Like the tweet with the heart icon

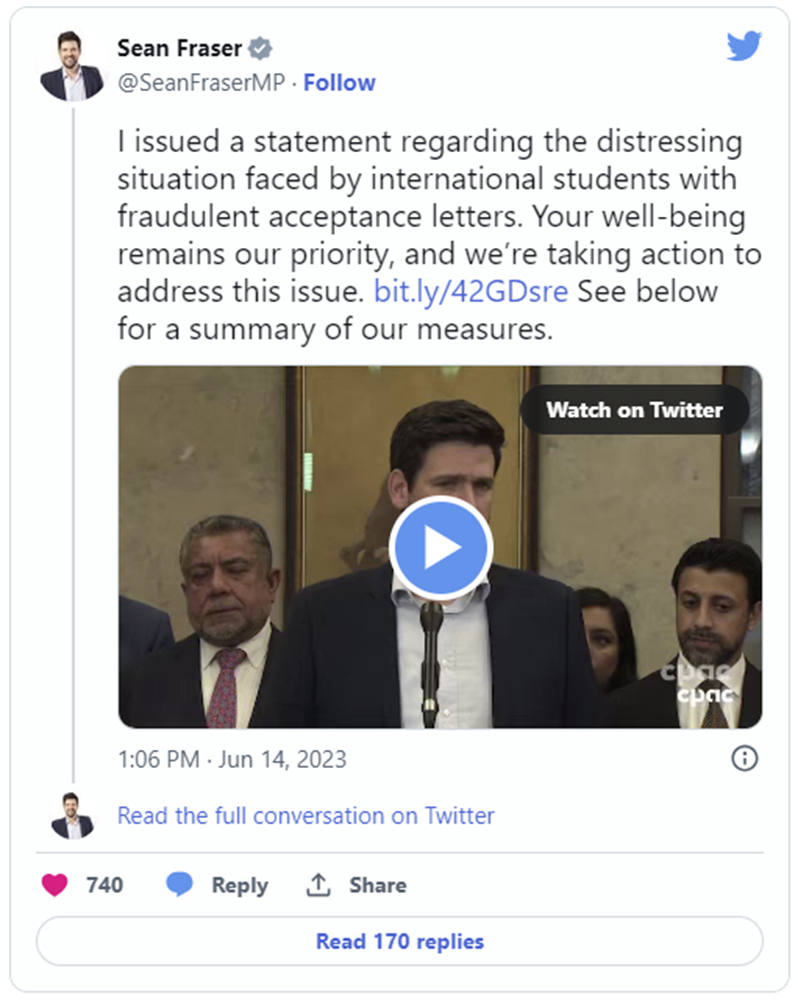tap(54, 884)
